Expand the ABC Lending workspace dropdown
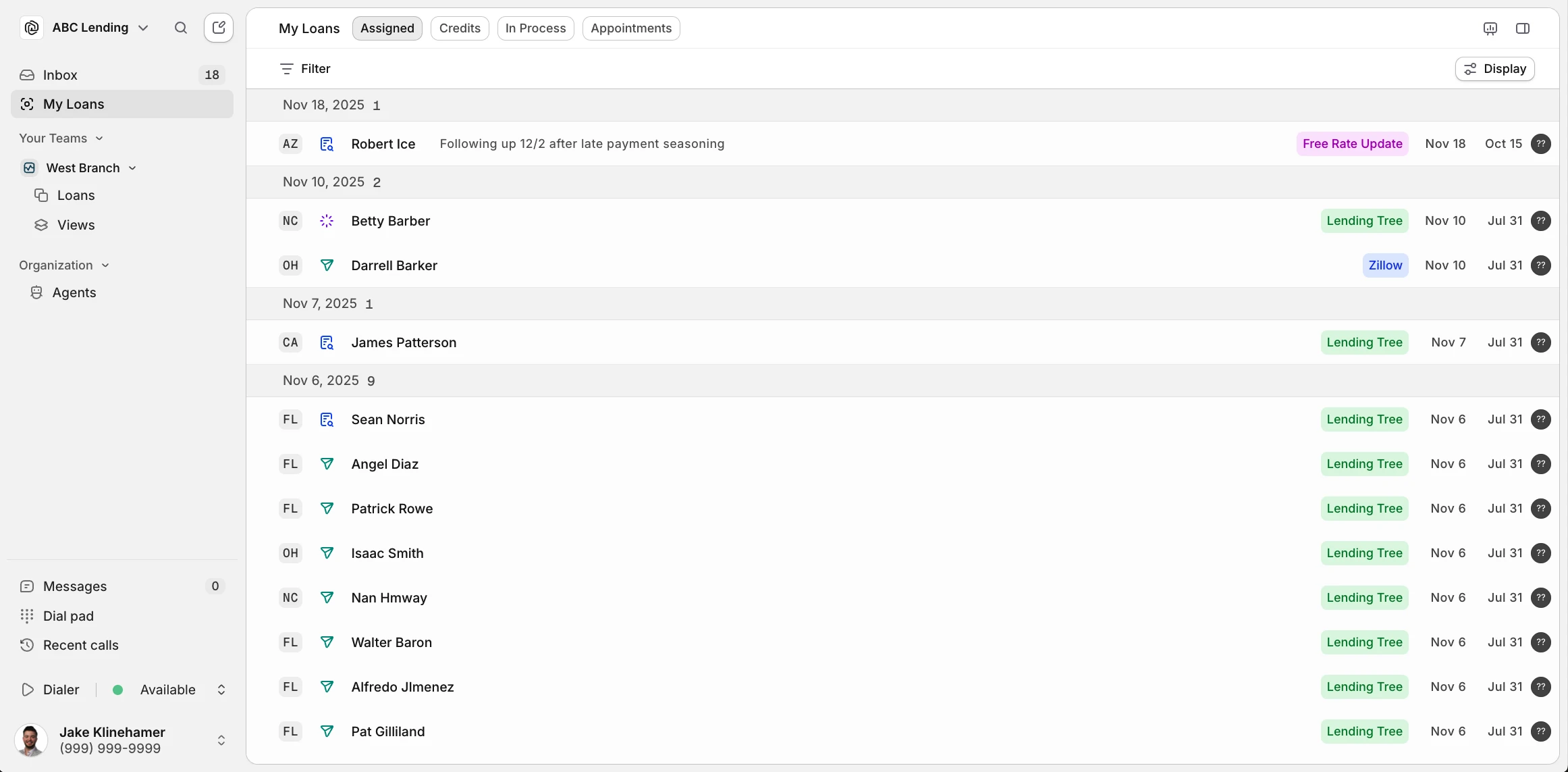Screen dimensions: 1568x772 coord(143,28)
